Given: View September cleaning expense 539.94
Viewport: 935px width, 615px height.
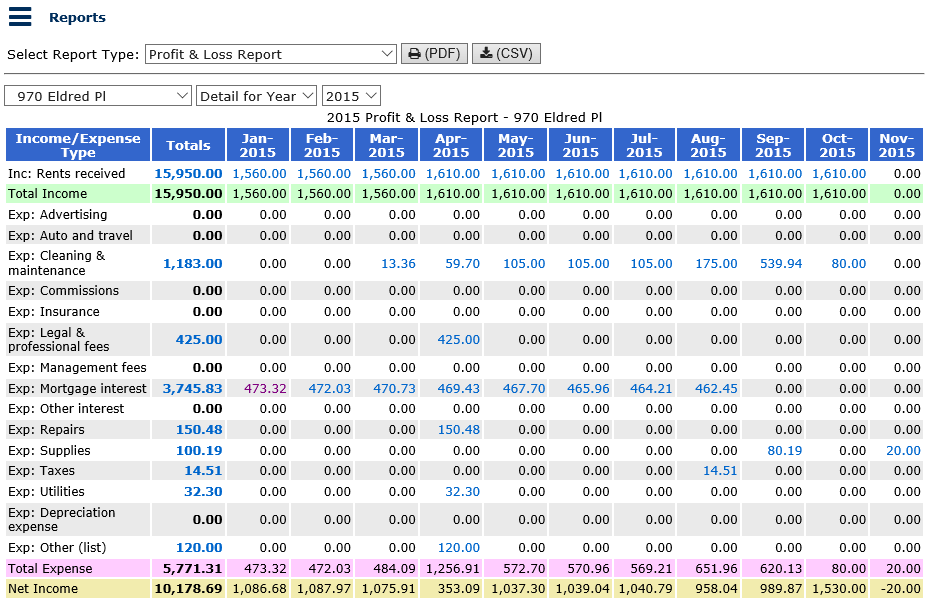Looking at the screenshot, I should [781, 264].
